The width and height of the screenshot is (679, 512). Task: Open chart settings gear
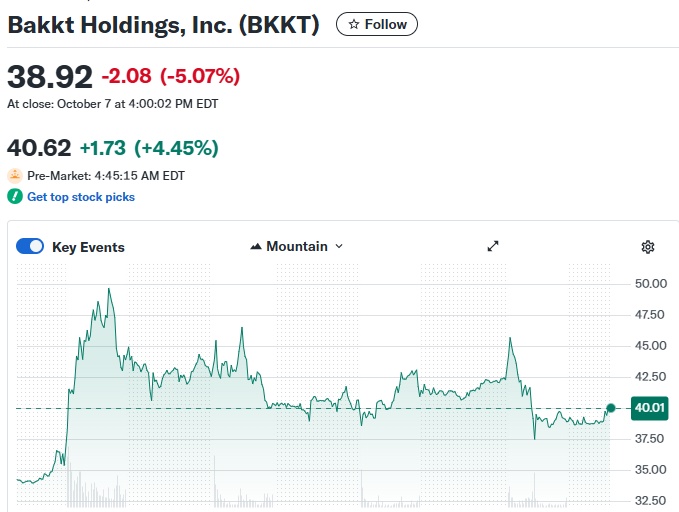(x=648, y=247)
